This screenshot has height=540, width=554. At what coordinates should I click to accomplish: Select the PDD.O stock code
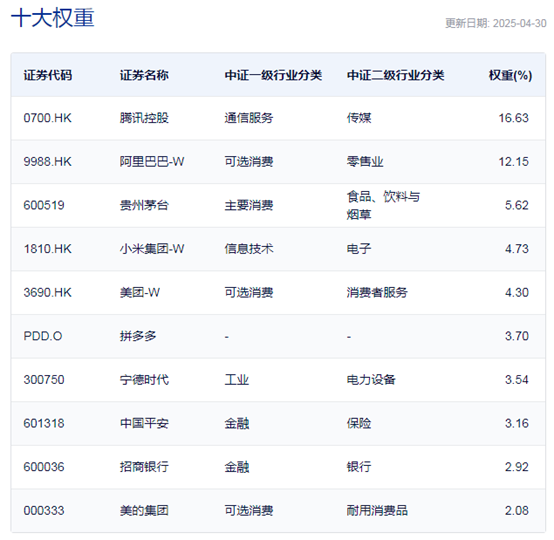click(x=43, y=336)
